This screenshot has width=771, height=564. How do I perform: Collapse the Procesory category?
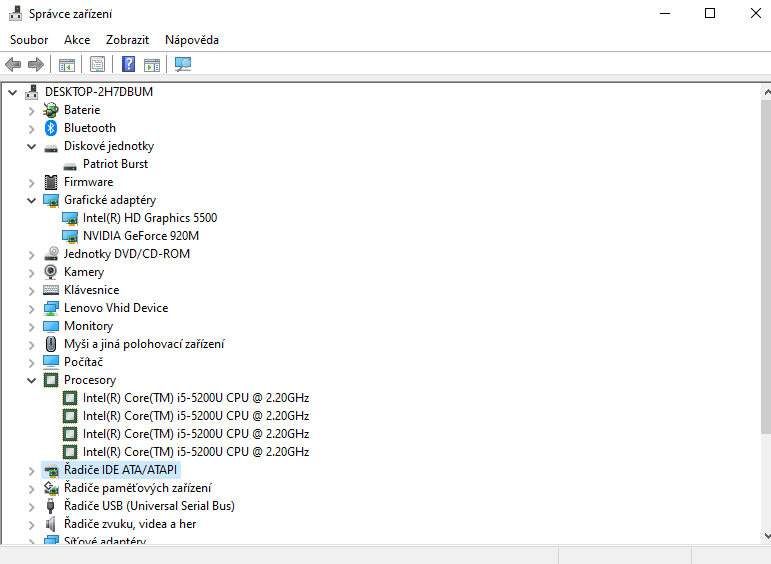coord(31,381)
